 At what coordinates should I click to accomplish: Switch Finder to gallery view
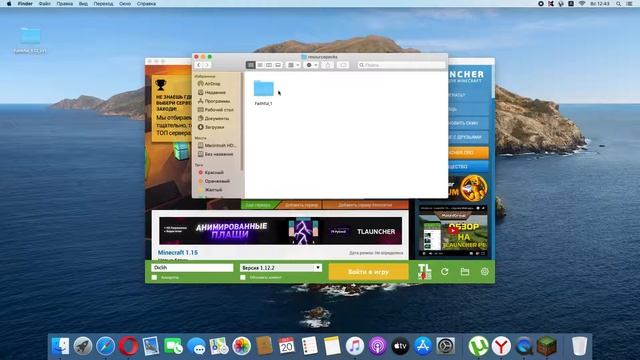point(278,65)
